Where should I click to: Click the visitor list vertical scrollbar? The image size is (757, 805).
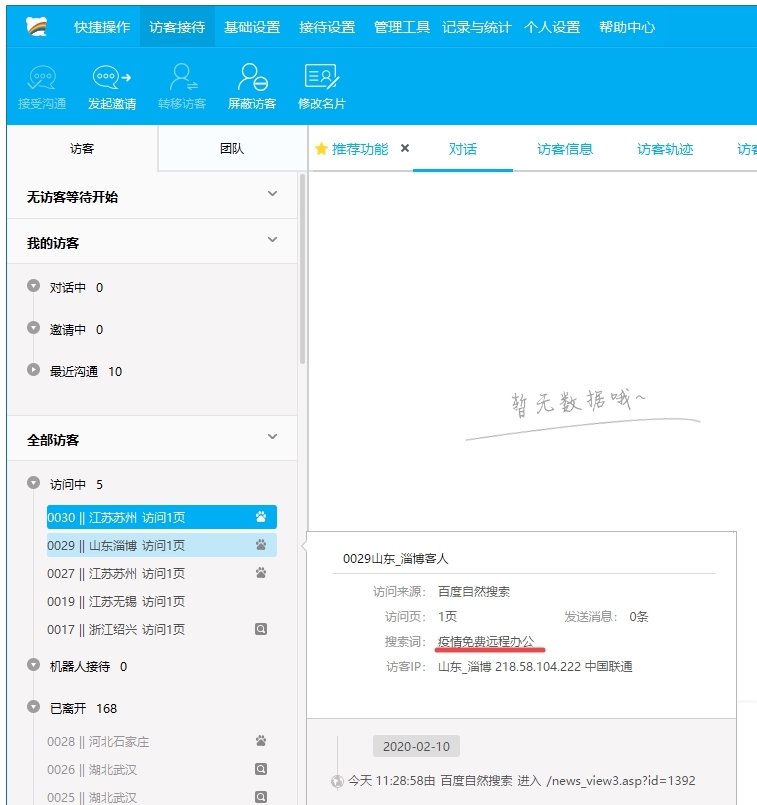pos(302,270)
